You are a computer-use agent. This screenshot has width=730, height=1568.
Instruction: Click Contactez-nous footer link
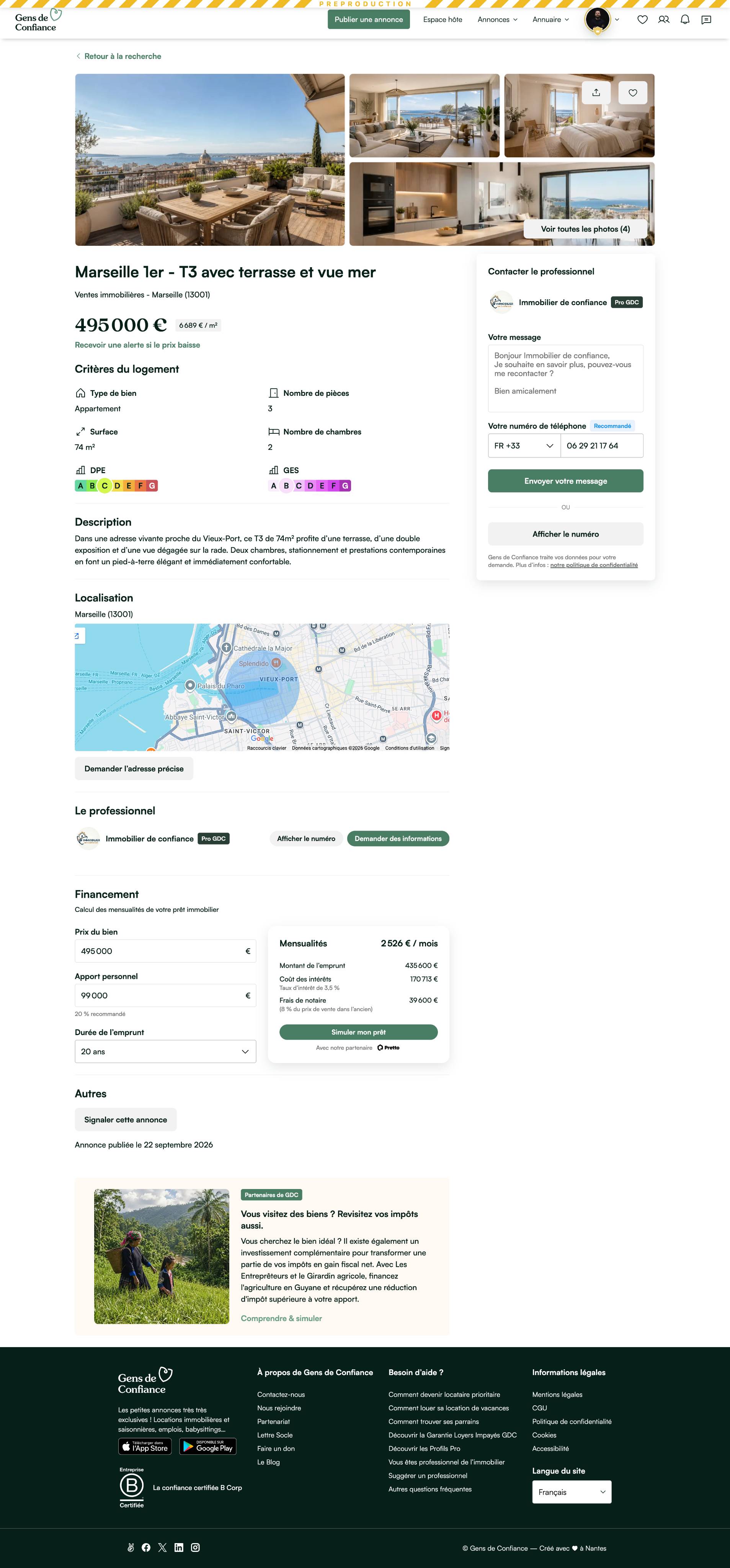tap(281, 1395)
